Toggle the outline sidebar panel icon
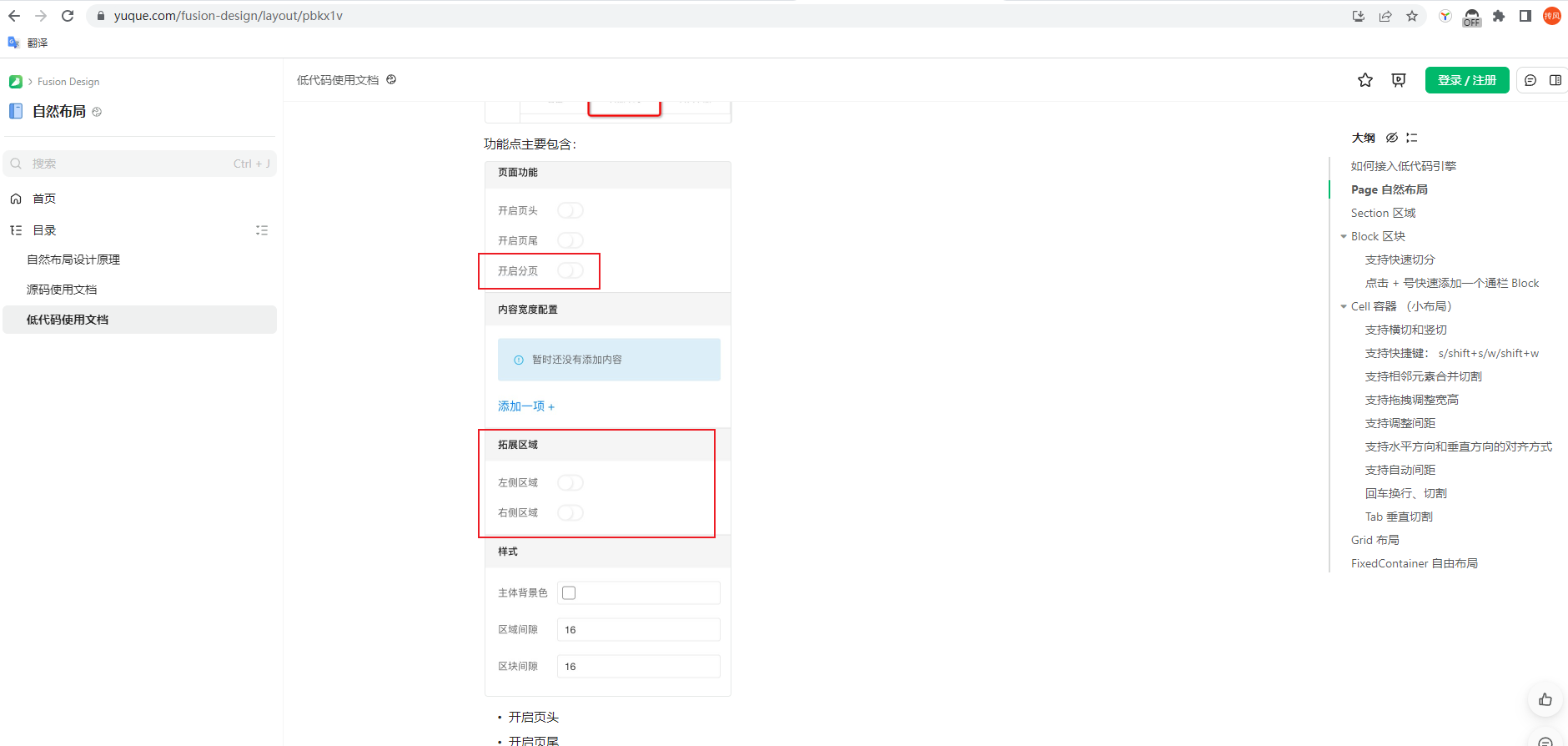Screen dimensions: 1568x746 [1555, 80]
